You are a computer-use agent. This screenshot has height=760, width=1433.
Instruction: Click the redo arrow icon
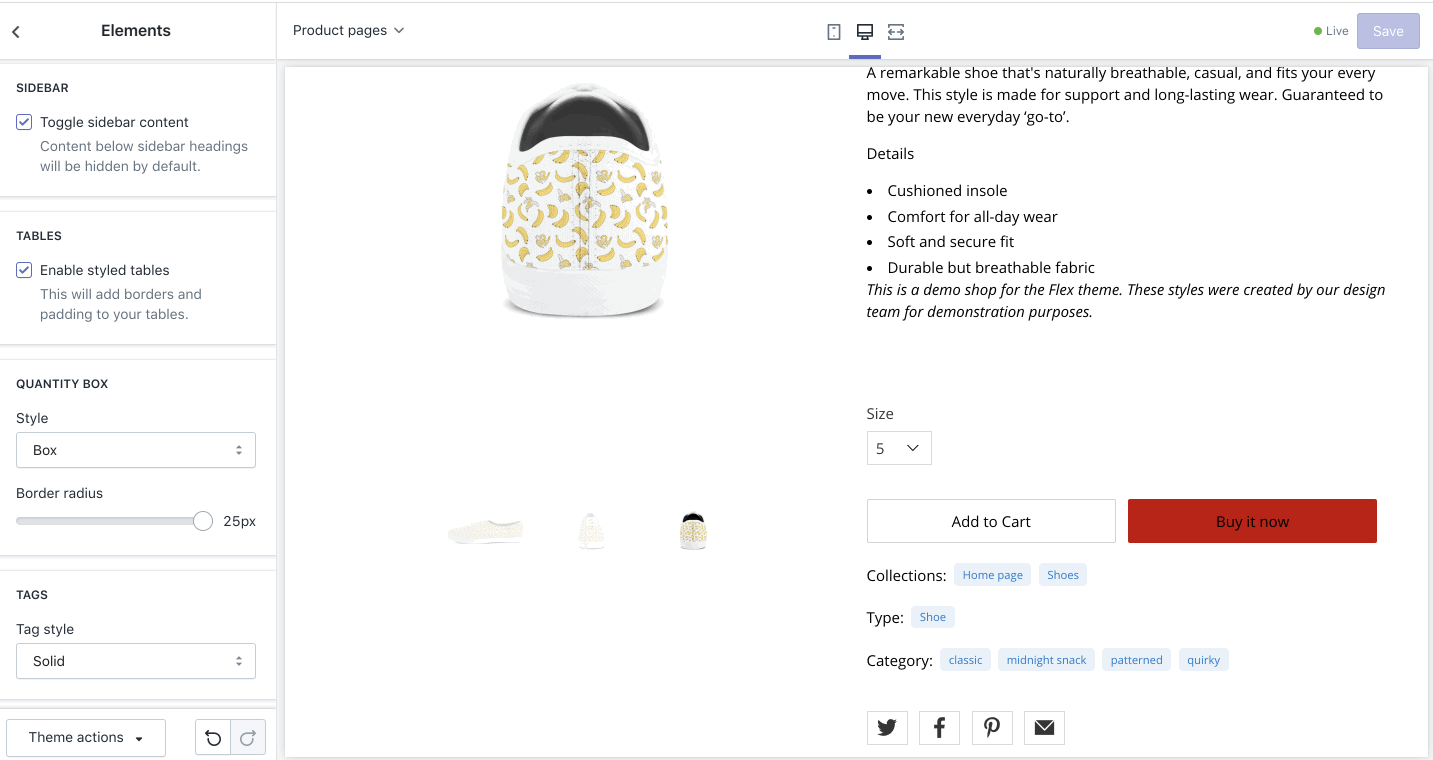[247, 738]
